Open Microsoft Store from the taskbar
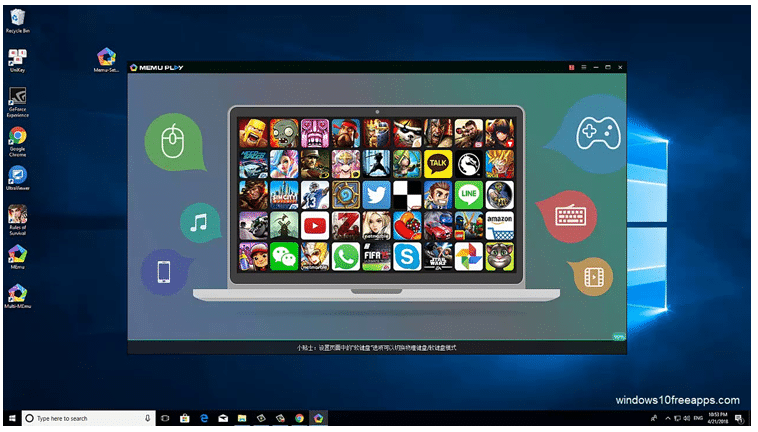This screenshot has width=758, height=432. pos(184,418)
